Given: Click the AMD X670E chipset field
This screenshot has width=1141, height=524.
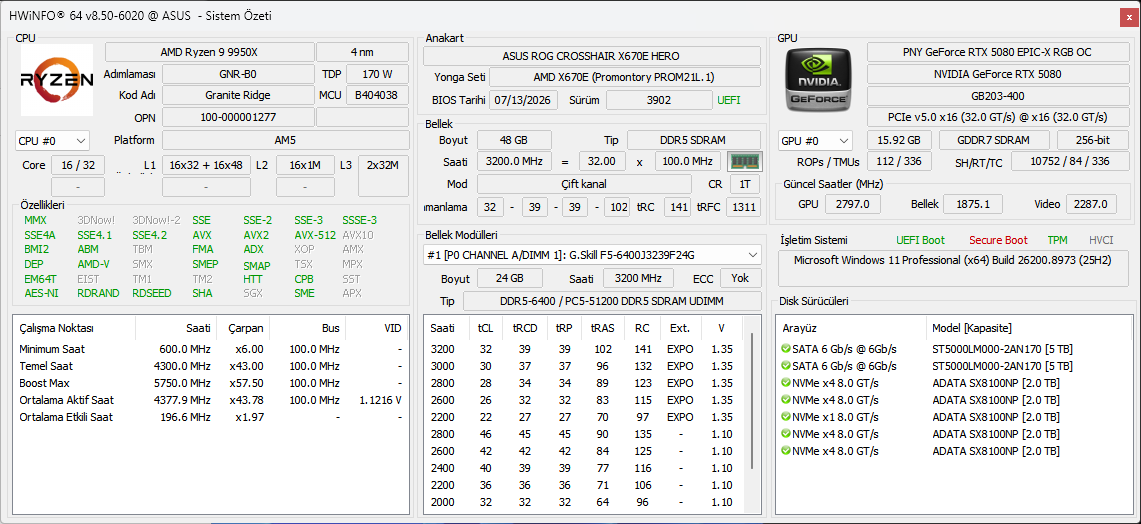Looking at the screenshot, I should tap(624, 77).
